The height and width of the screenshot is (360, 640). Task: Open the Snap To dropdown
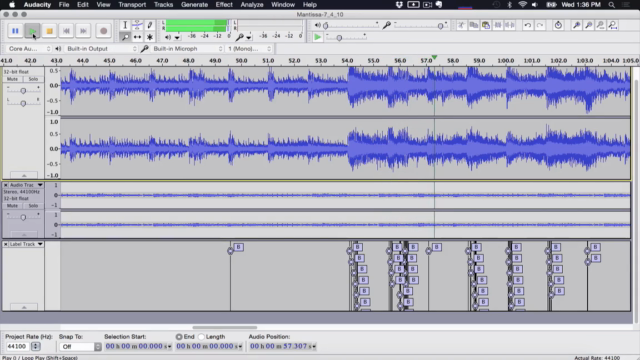(x=80, y=347)
